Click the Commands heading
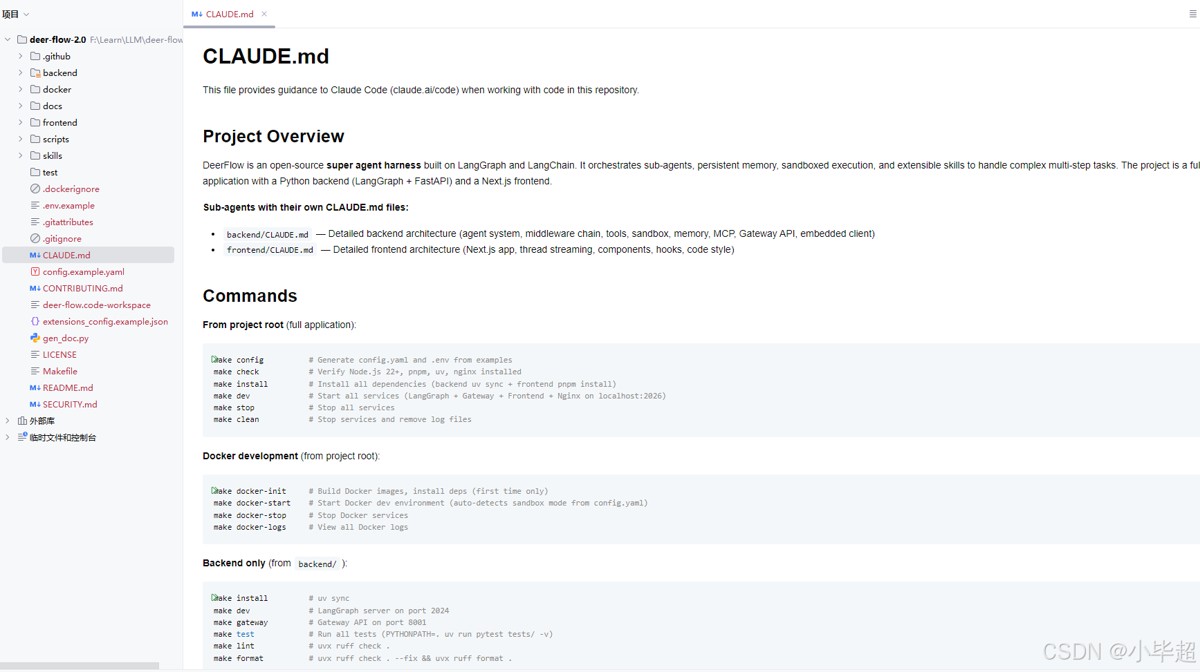This screenshot has height=672, width=1200. click(x=250, y=296)
